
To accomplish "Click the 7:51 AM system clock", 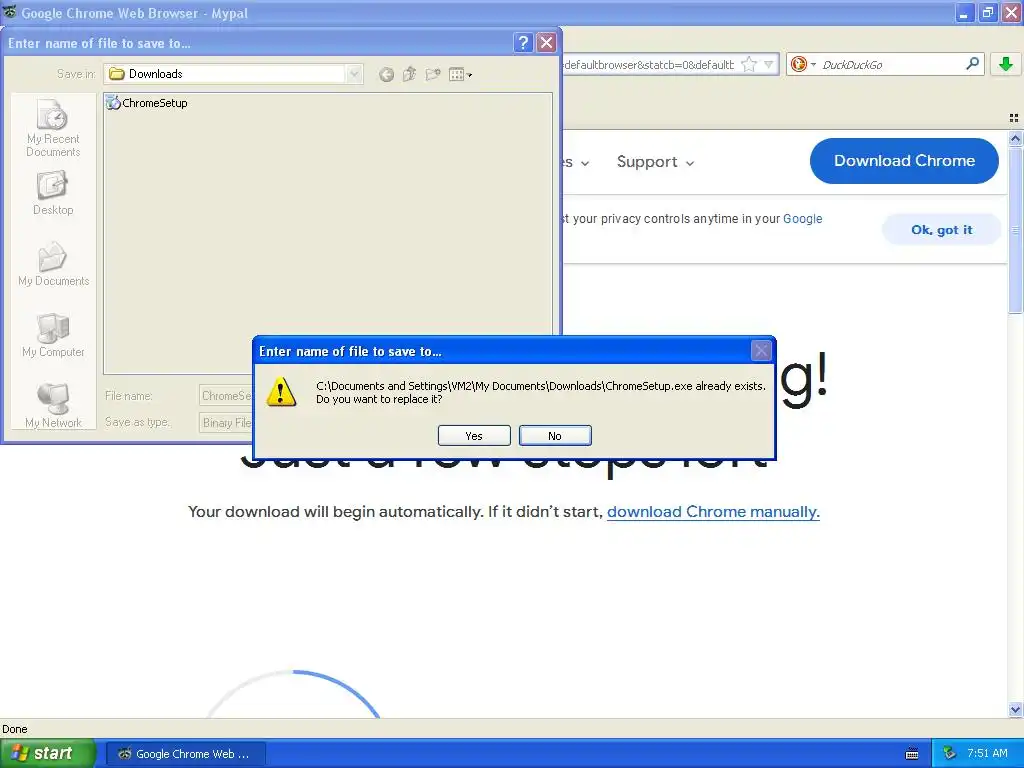I will [x=987, y=754].
